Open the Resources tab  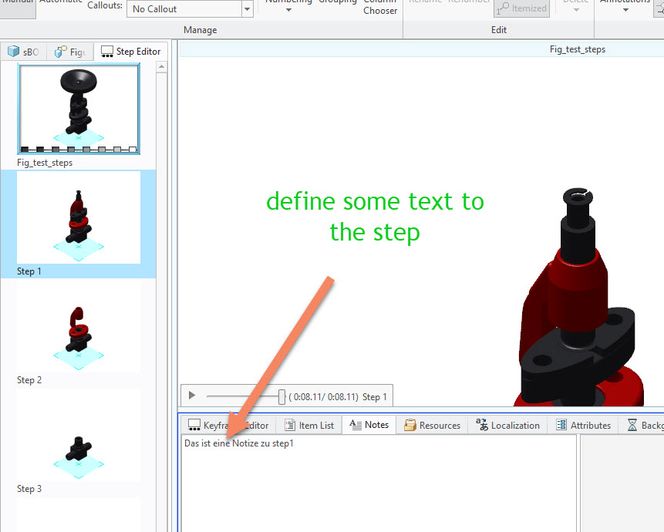click(432, 425)
